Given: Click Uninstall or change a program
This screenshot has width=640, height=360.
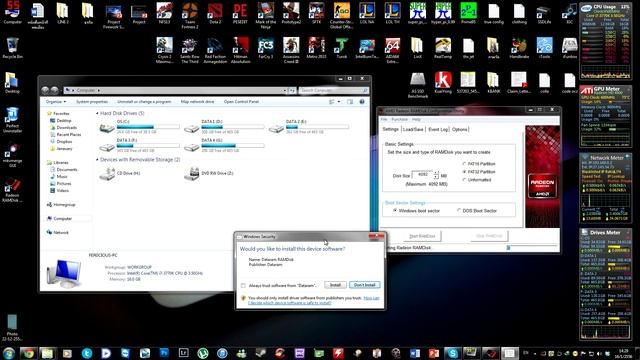Looking at the screenshot, I should pyautogui.click(x=144, y=102).
